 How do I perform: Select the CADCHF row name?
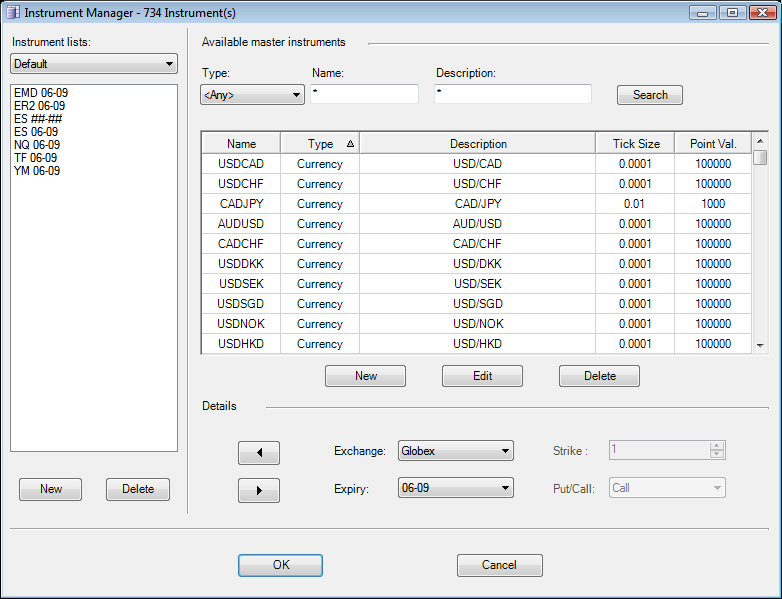pos(241,243)
